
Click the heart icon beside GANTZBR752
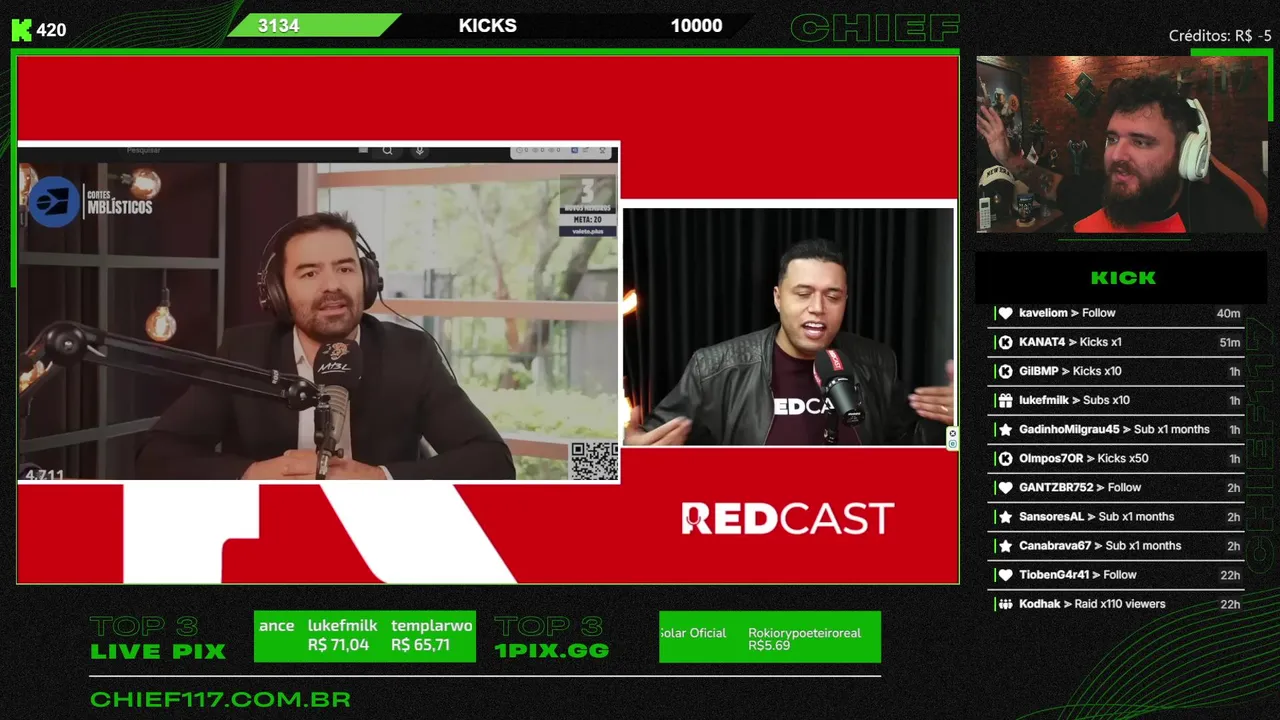point(1006,487)
